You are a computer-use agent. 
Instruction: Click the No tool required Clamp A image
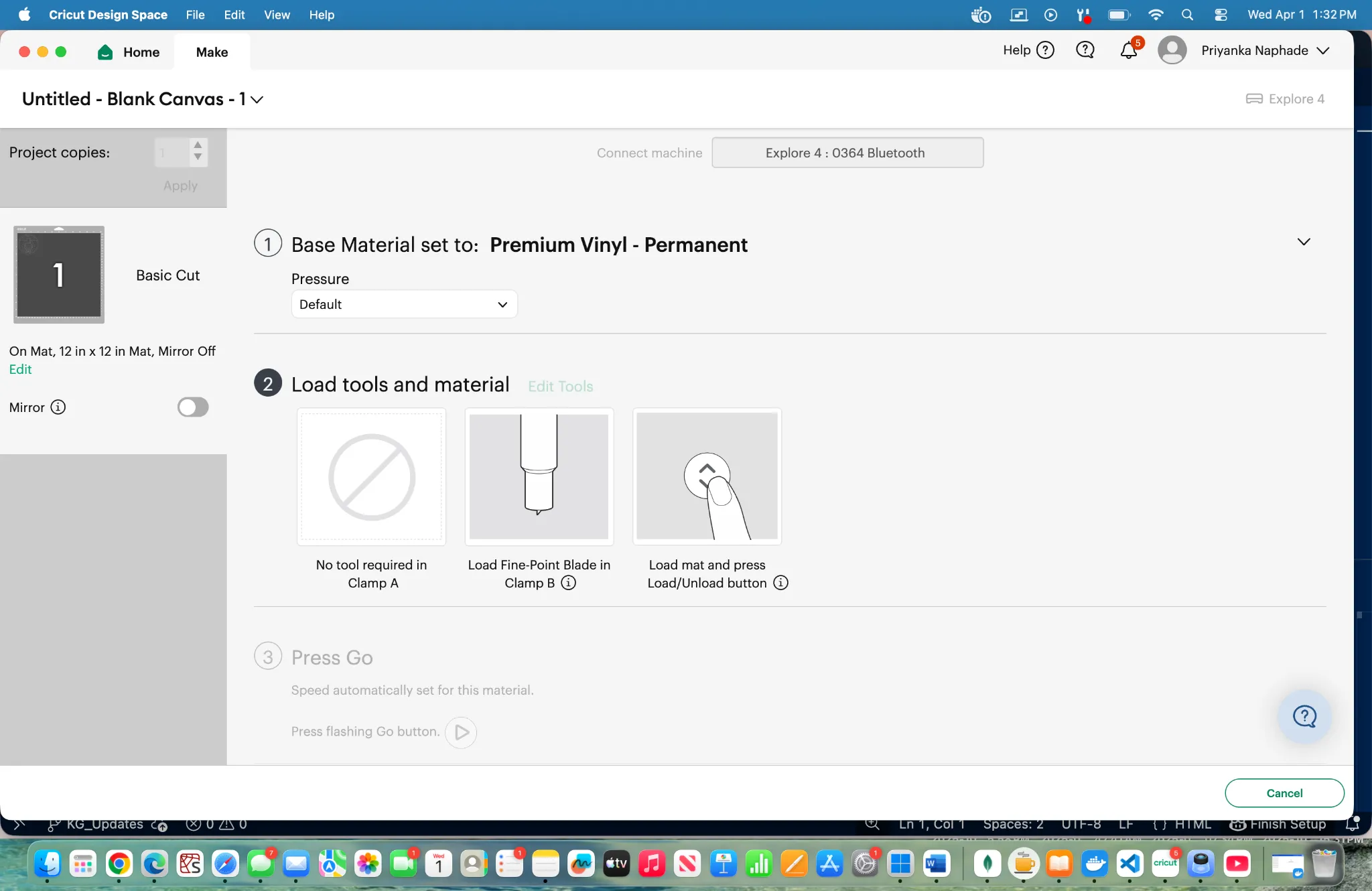pos(372,476)
